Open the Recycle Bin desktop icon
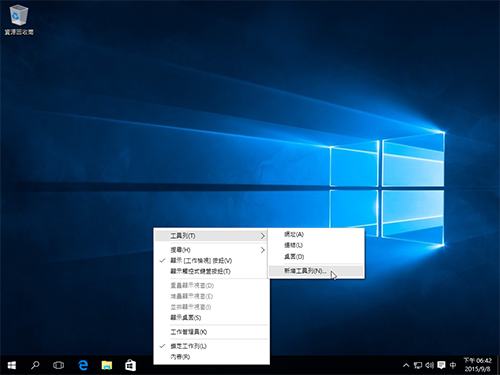This screenshot has height=375, width=500. coord(19,19)
